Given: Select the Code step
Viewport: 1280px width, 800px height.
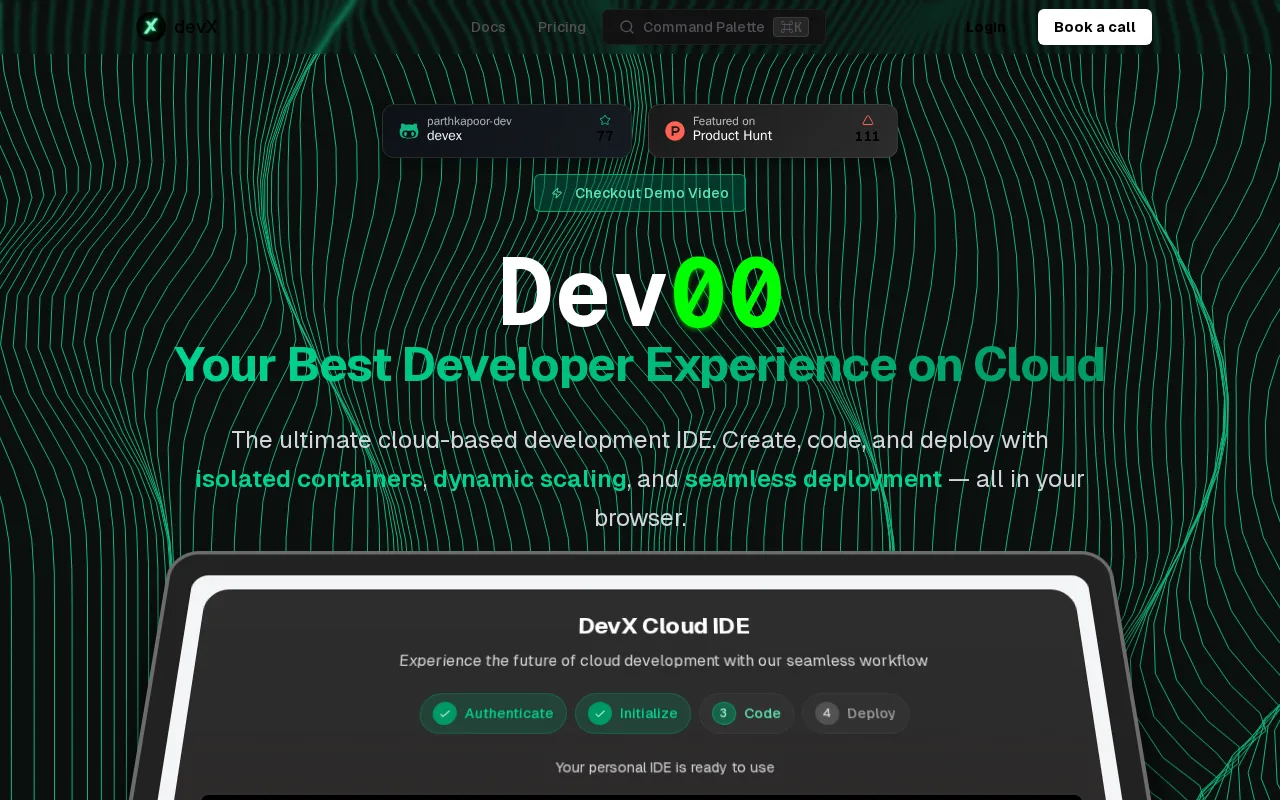Looking at the screenshot, I should [x=747, y=713].
